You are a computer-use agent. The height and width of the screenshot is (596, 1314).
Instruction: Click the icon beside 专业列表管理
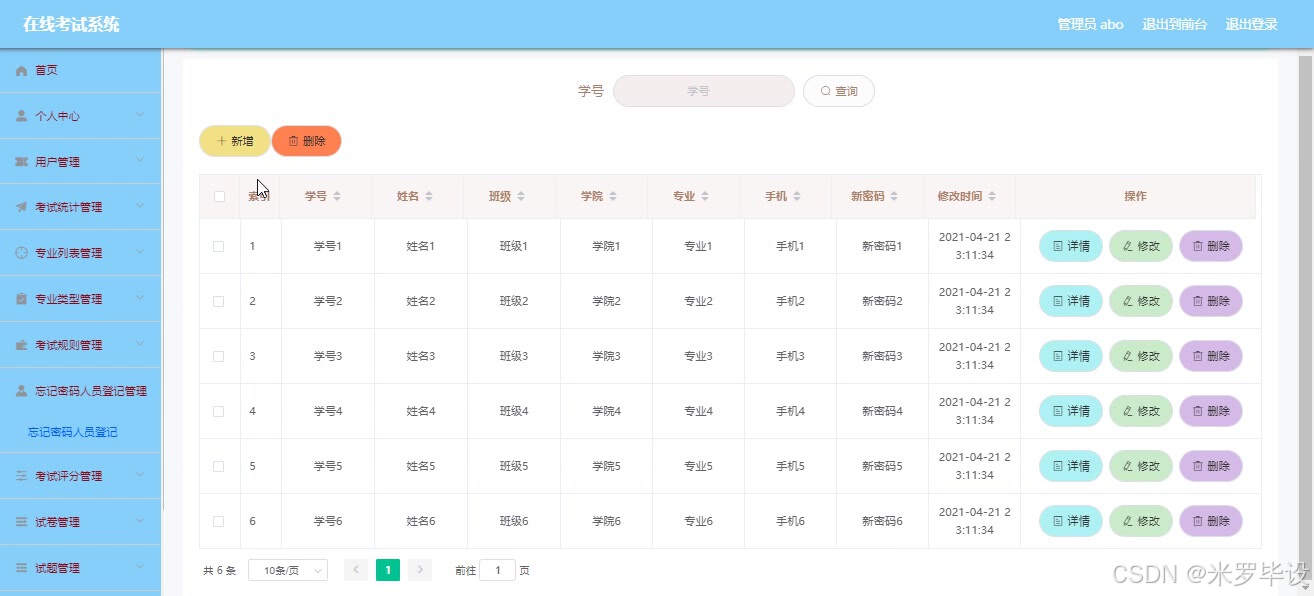tap(21, 253)
